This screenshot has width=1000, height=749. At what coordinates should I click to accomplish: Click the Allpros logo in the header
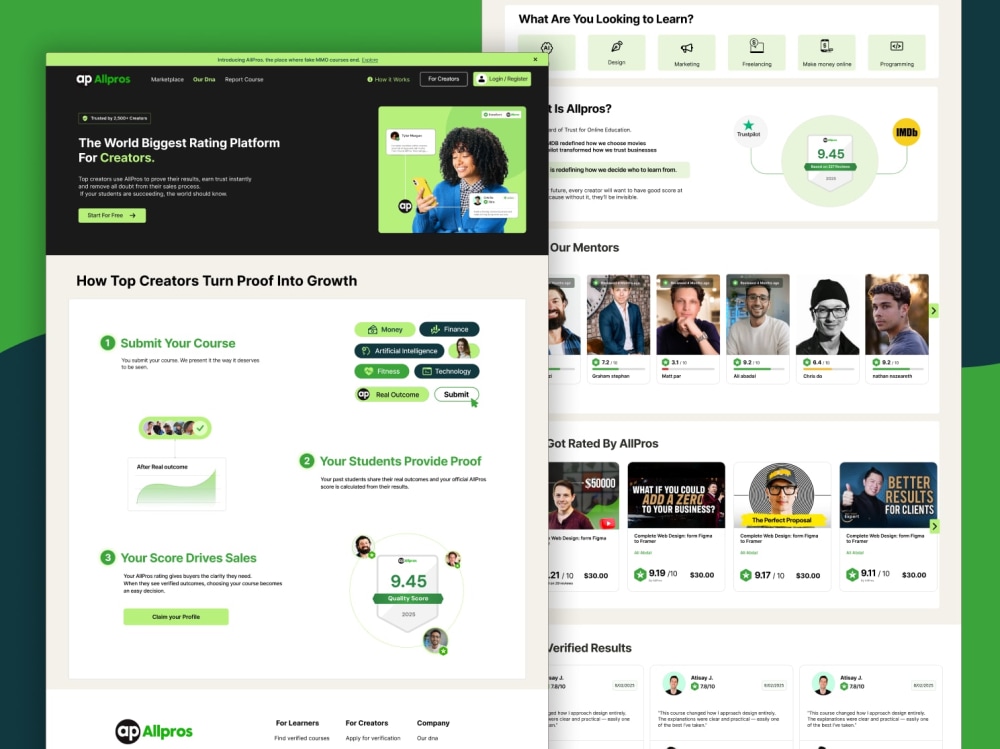[x=103, y=79]
